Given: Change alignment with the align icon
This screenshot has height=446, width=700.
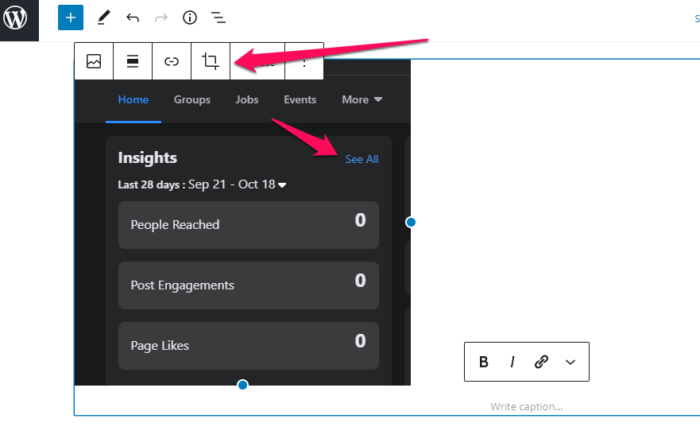Looking at the screenshot, I should click(133, 61).
